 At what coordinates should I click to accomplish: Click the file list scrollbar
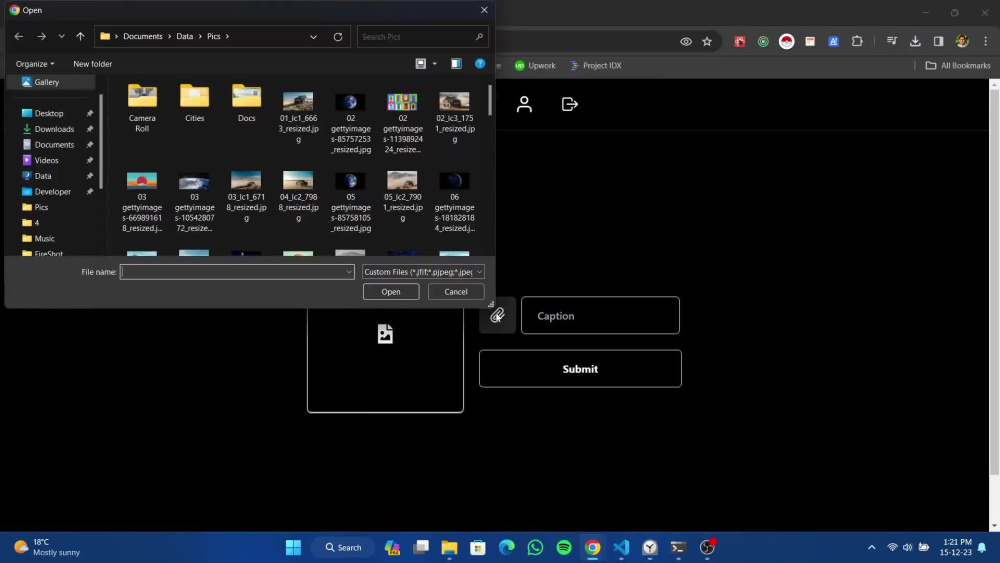[x=490, y=100]
